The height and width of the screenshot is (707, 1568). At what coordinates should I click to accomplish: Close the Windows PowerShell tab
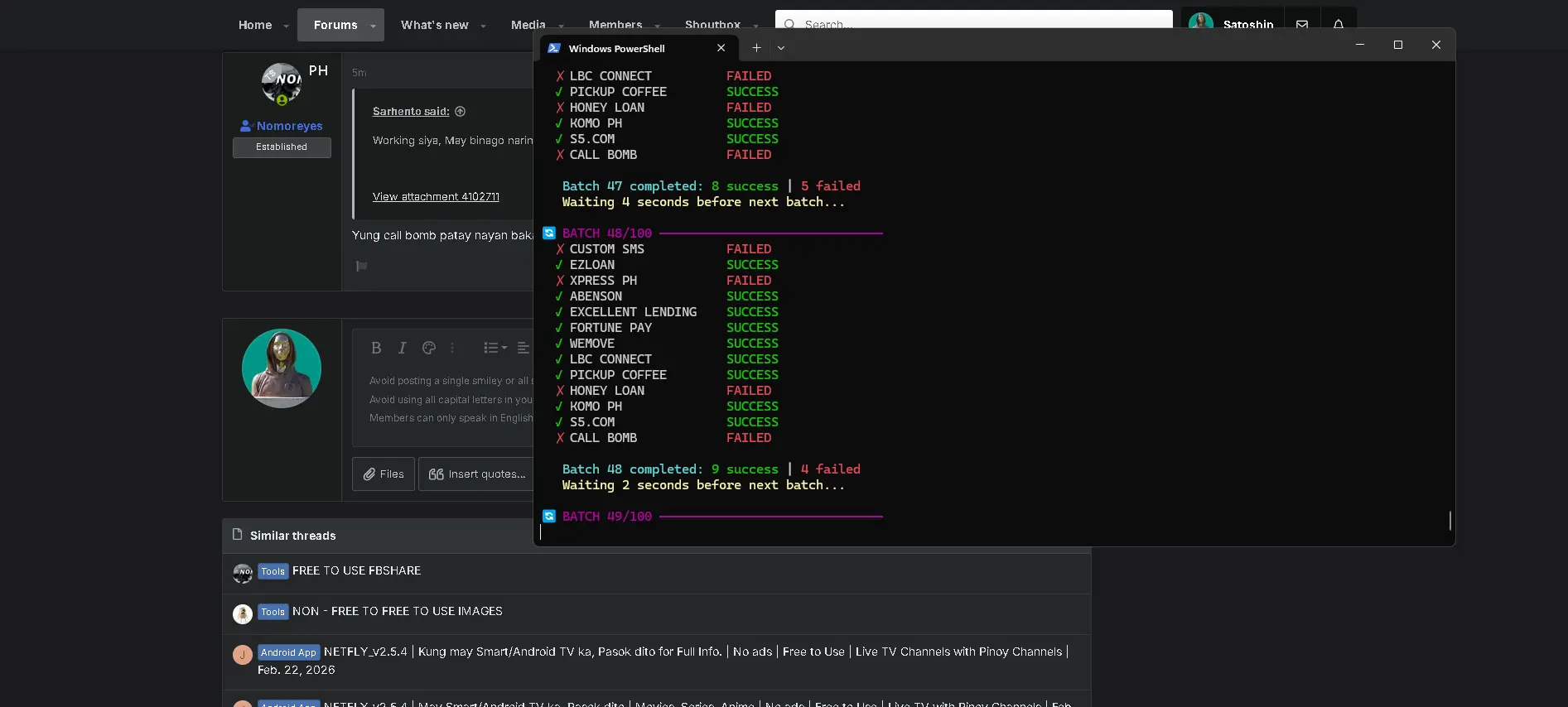721,48
